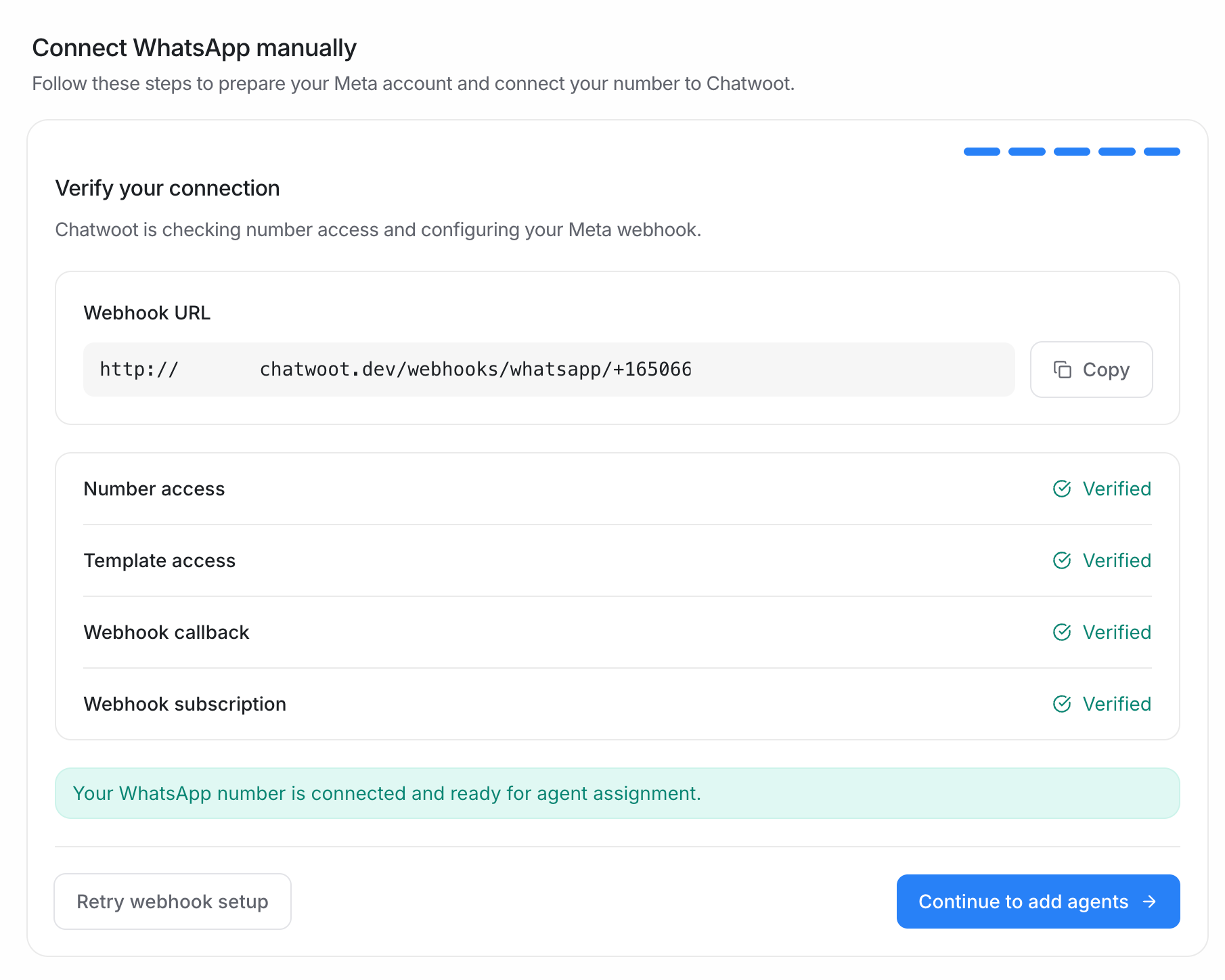Click the Number access label
This screenshot has height=980, width=1225.
[154, 489]
